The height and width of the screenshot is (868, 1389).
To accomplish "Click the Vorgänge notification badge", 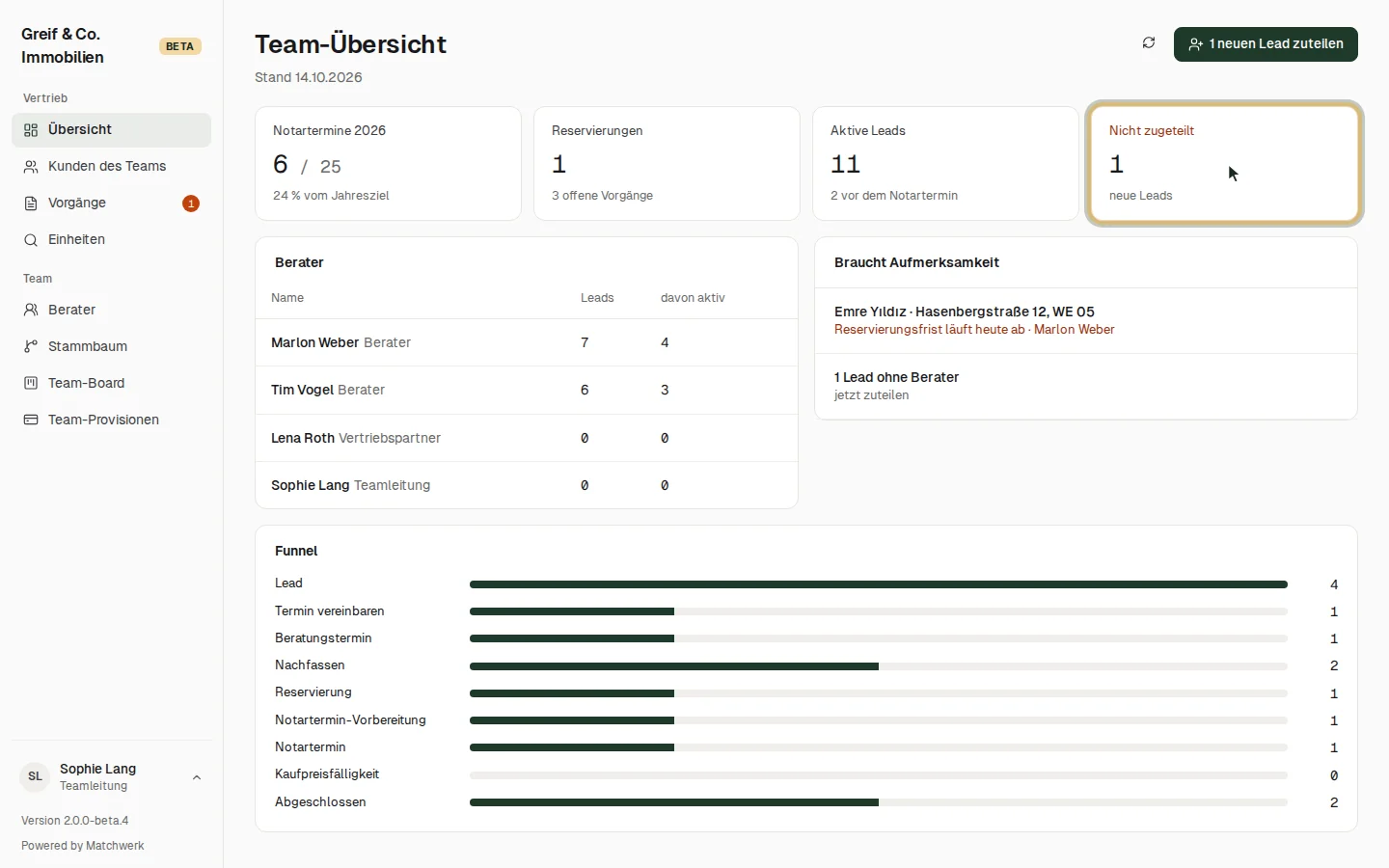I will coord(191,203).
